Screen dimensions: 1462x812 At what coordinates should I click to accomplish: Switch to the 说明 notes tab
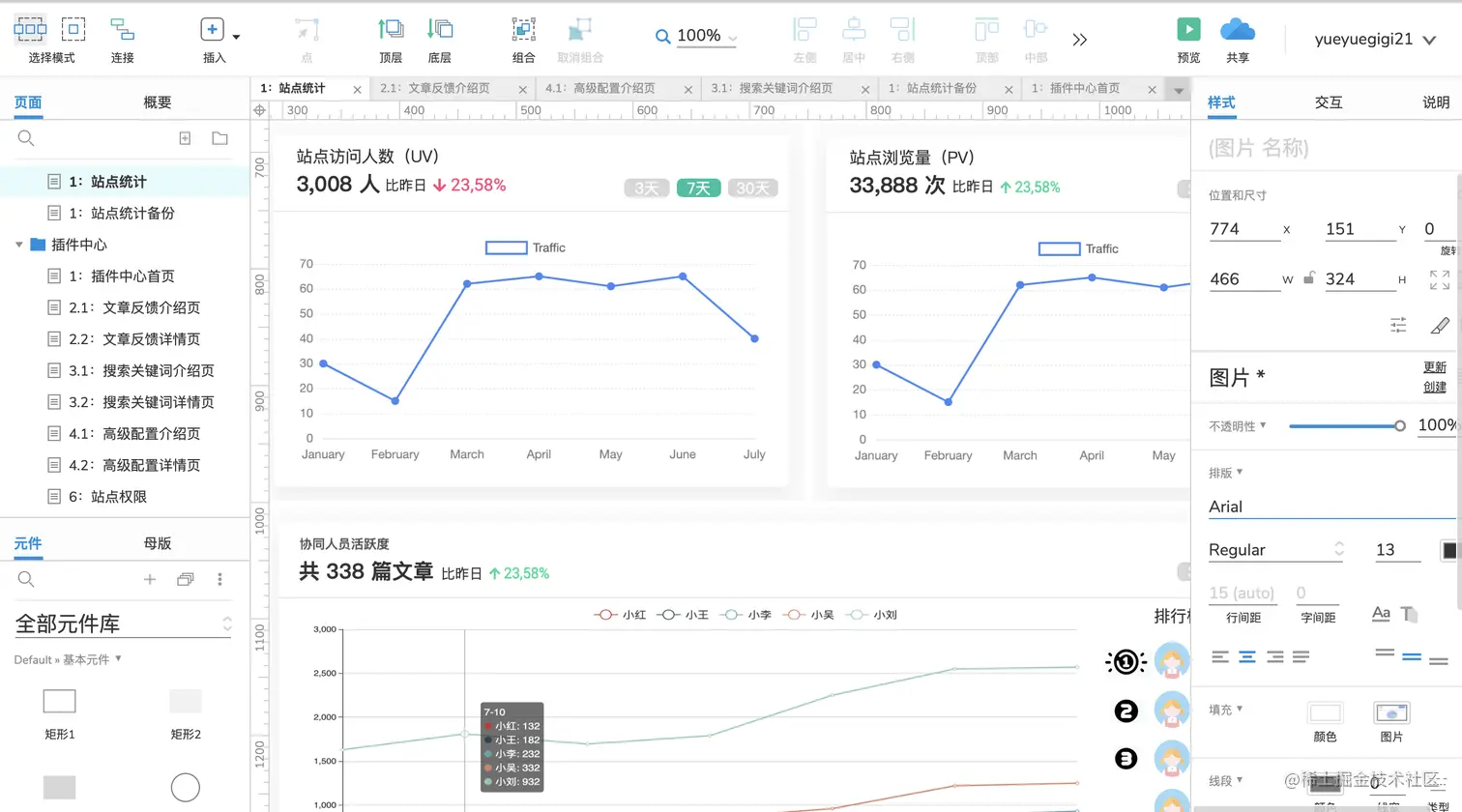click(1436, 101)
